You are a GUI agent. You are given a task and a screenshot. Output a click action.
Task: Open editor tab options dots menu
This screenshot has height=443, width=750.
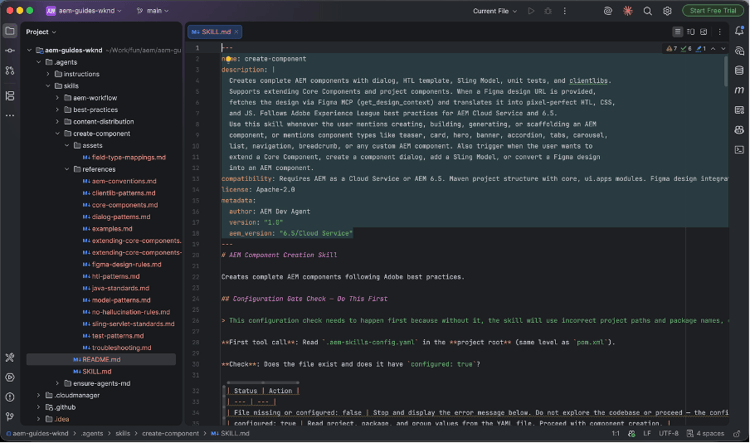click(720, 32)
